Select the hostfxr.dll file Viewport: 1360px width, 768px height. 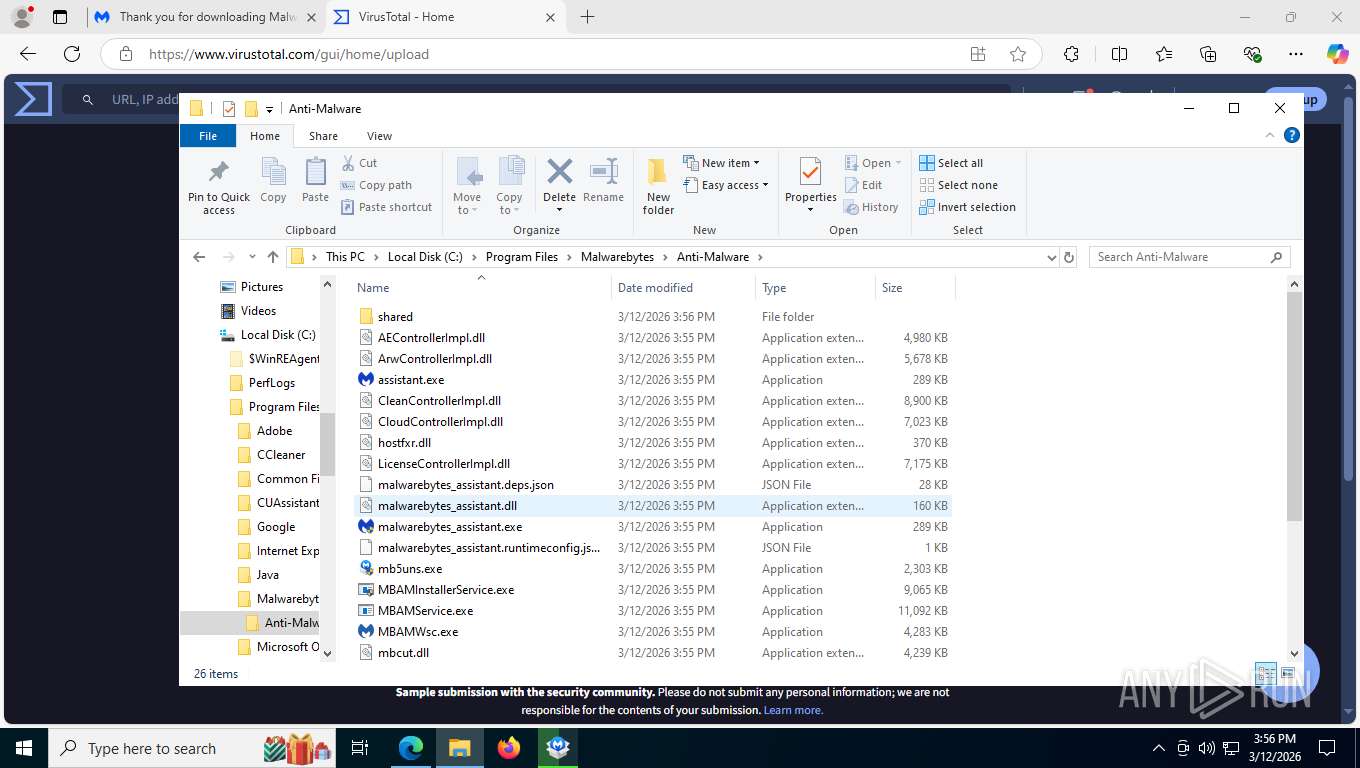pyautogui.click(x=653, y=443)
